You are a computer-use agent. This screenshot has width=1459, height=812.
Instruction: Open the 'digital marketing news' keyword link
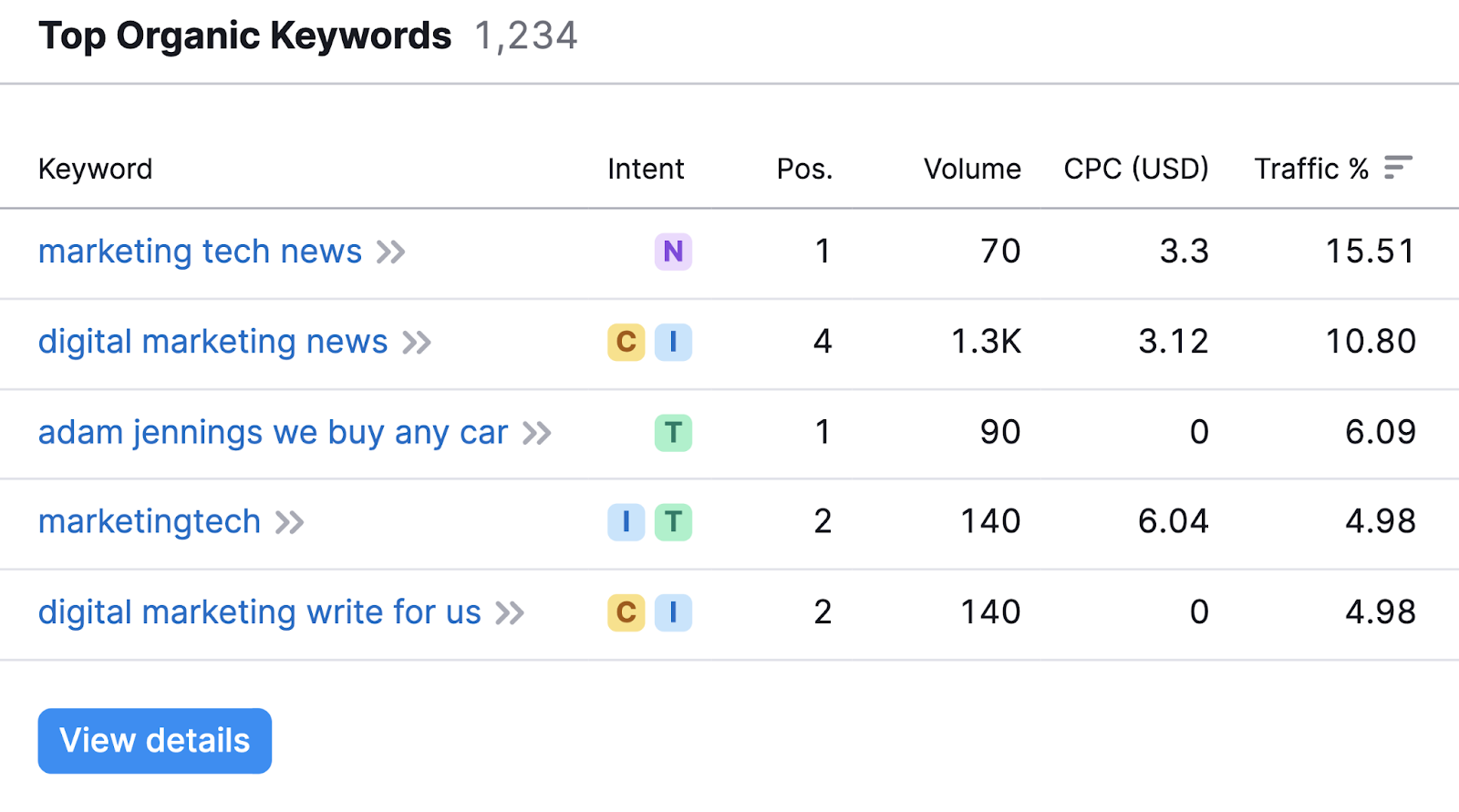point(212,342)
